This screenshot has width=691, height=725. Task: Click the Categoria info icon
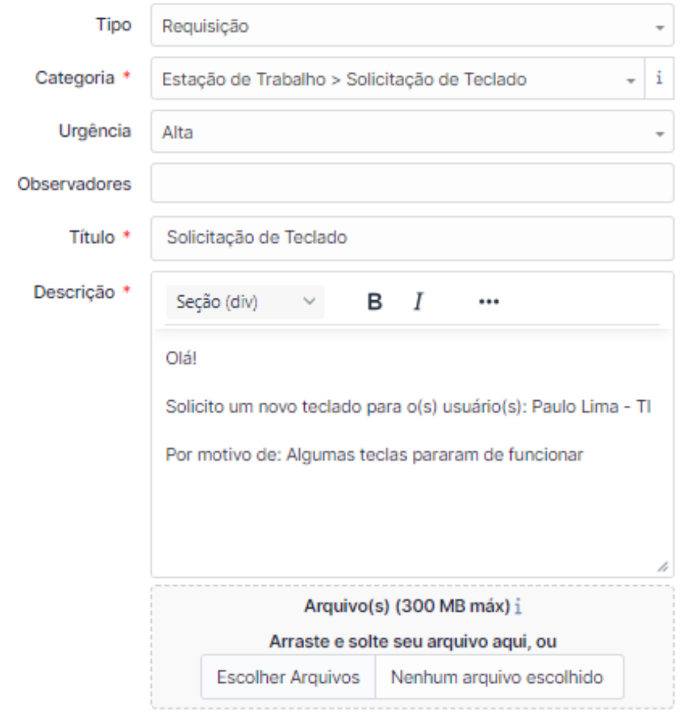[x=659, y=79]
